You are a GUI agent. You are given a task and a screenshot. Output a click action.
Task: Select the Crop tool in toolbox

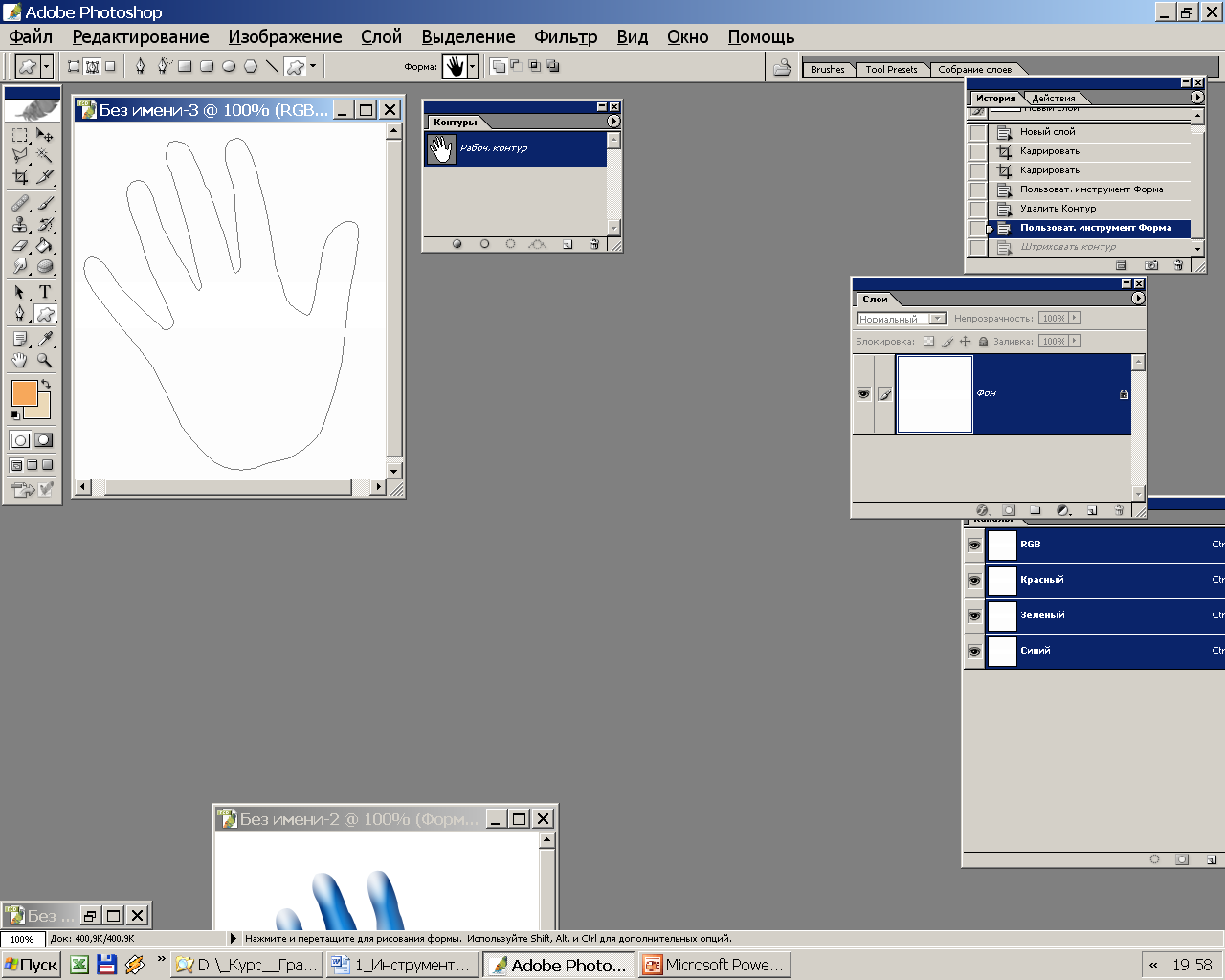(x=20, y=177)
